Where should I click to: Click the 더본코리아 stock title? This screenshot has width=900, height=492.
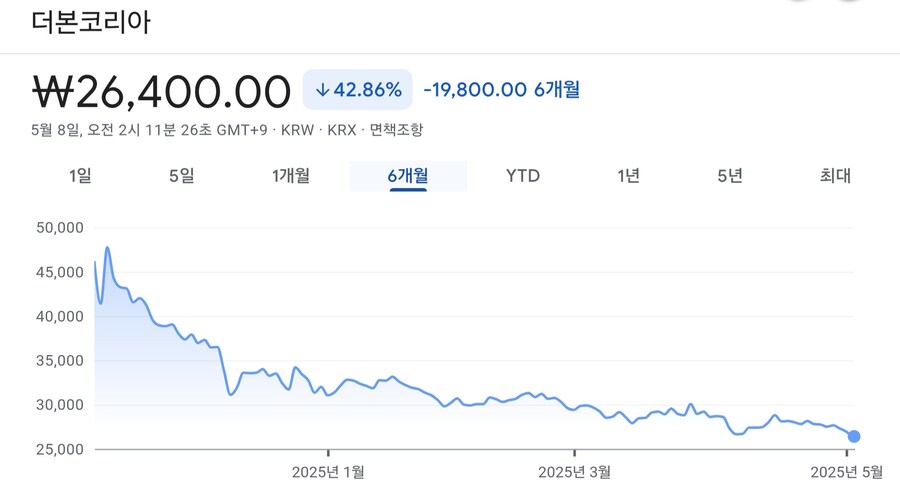91,22
